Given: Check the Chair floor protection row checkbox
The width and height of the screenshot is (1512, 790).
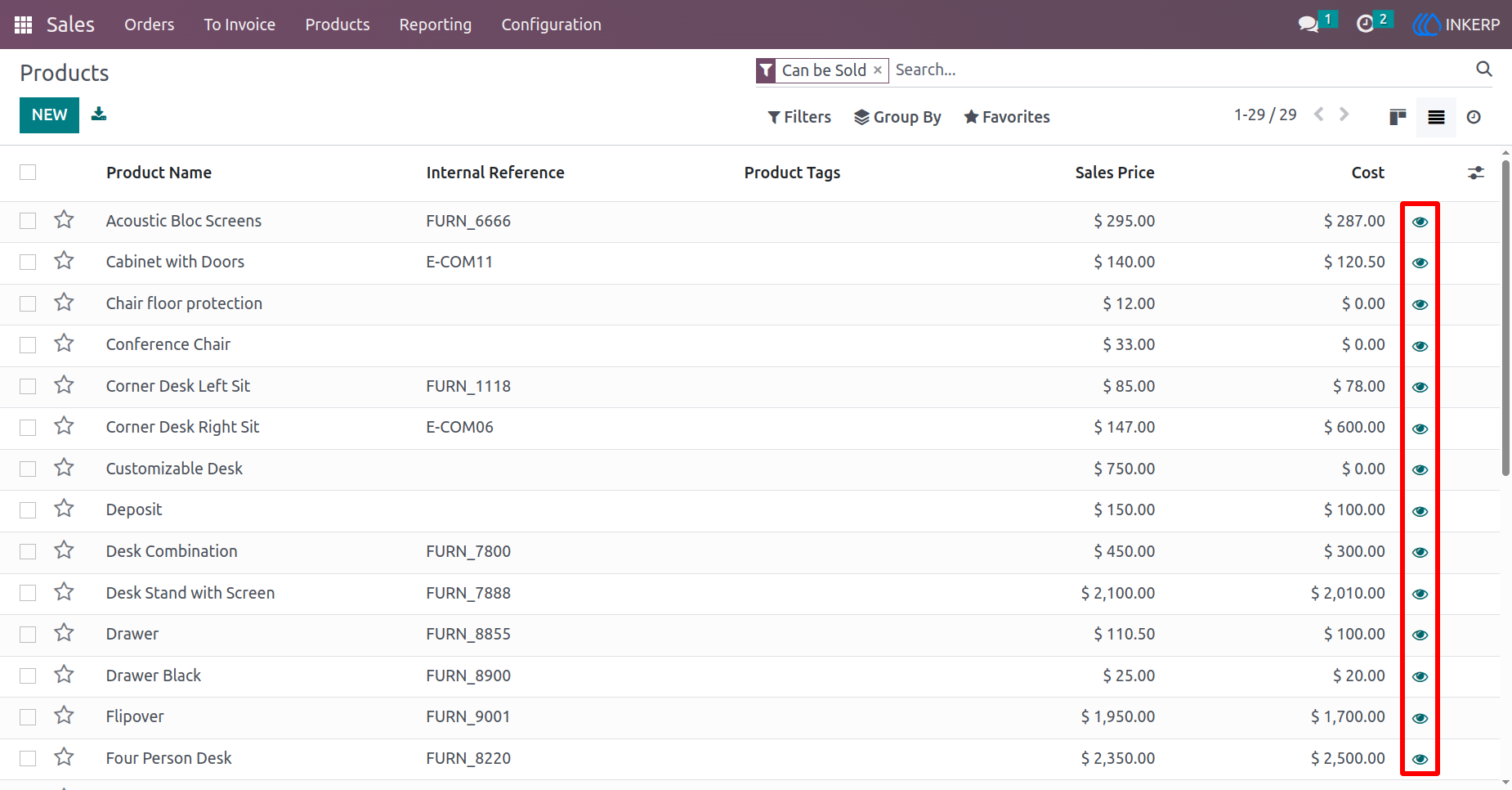Looking at the screenshot, I should (x=28, y=303).
